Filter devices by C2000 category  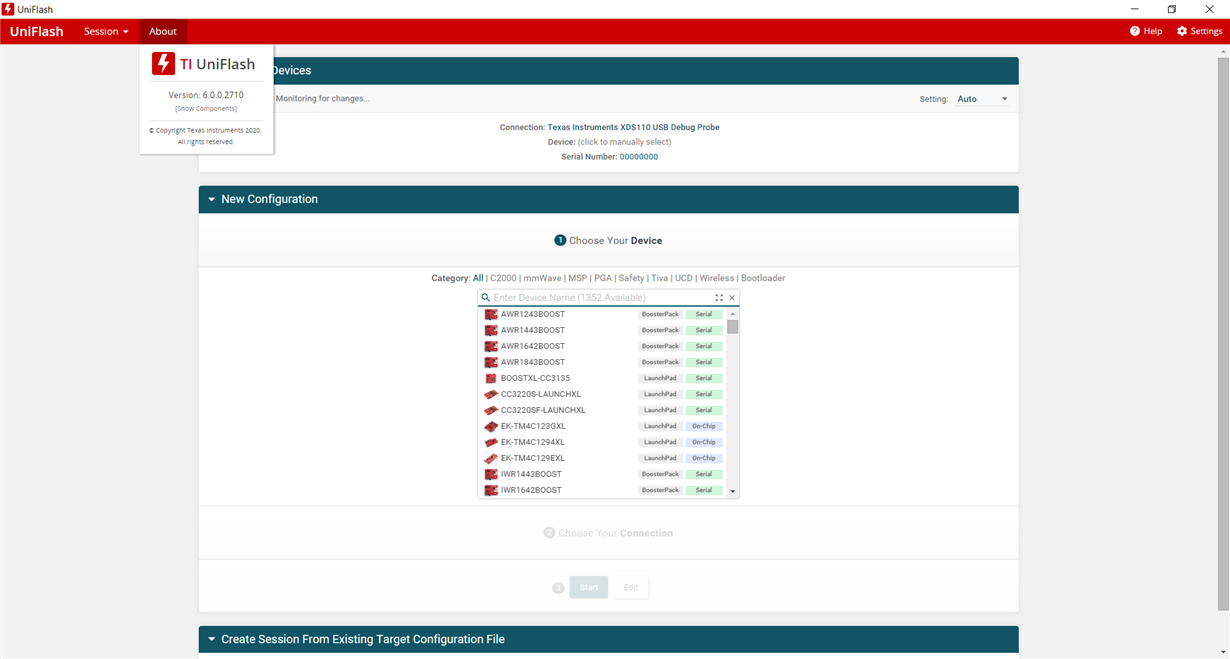pos(503,278)
